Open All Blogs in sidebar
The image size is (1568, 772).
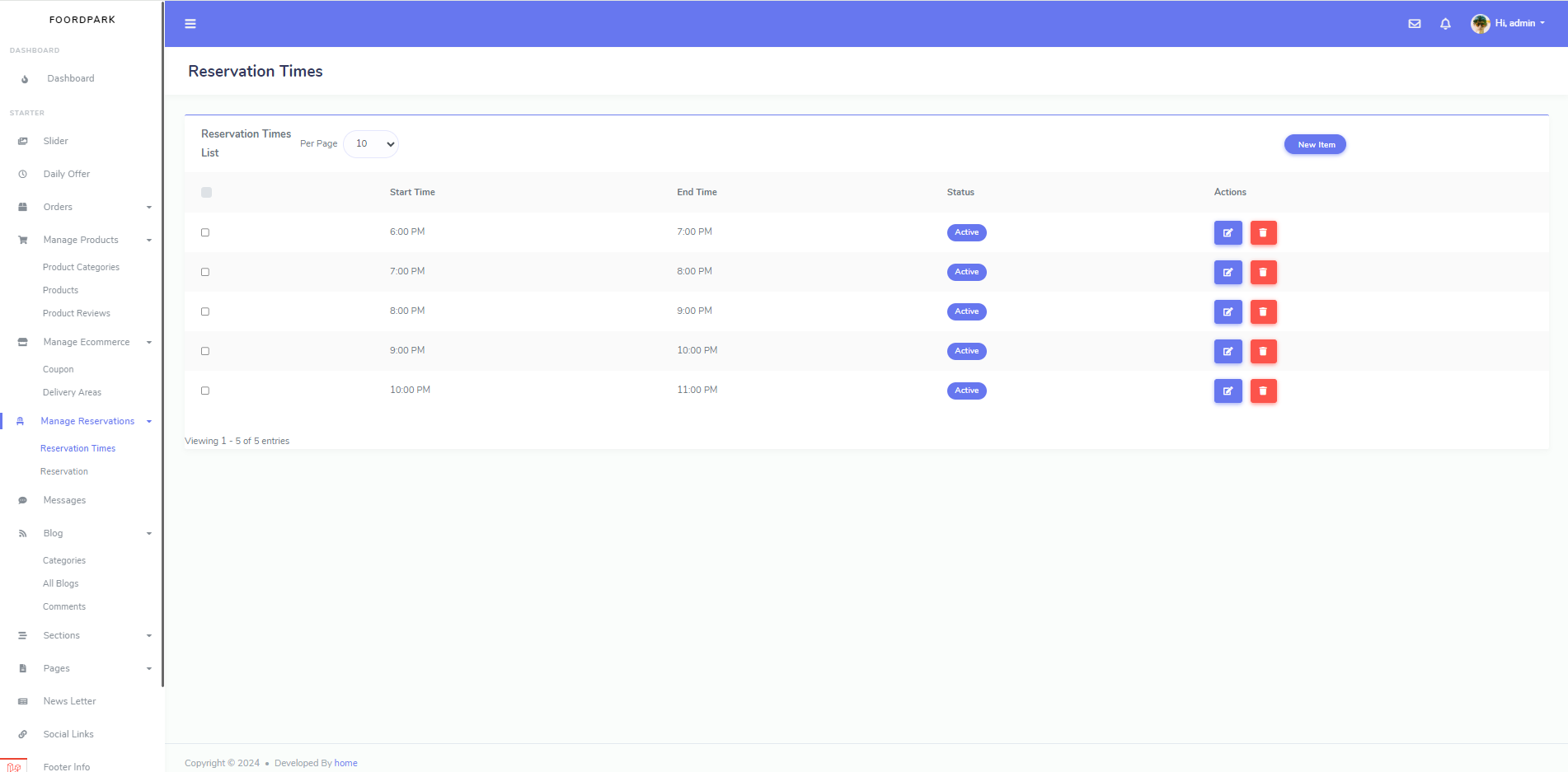coord(61,583)
